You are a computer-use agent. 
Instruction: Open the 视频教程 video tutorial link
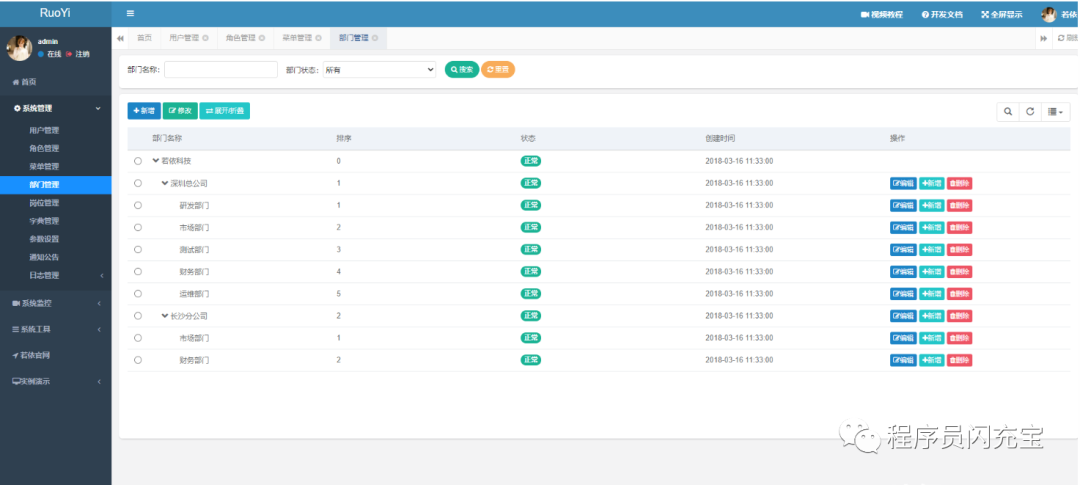click(x=882, y=14)
